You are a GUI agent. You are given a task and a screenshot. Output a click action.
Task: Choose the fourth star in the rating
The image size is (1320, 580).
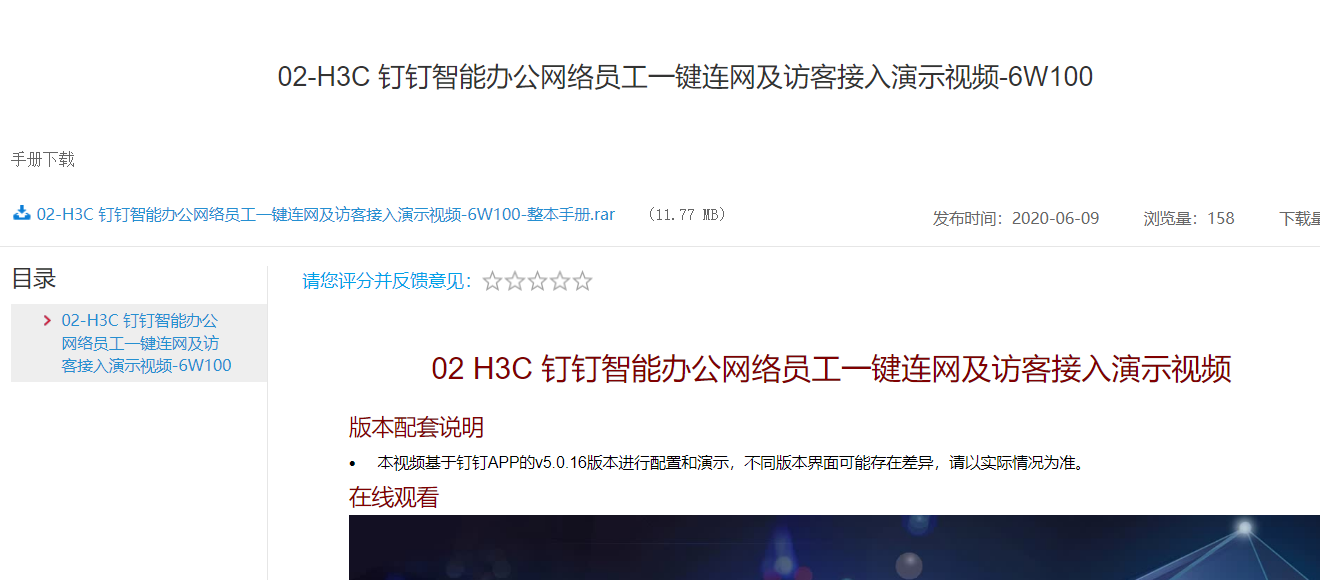[560, 282]
